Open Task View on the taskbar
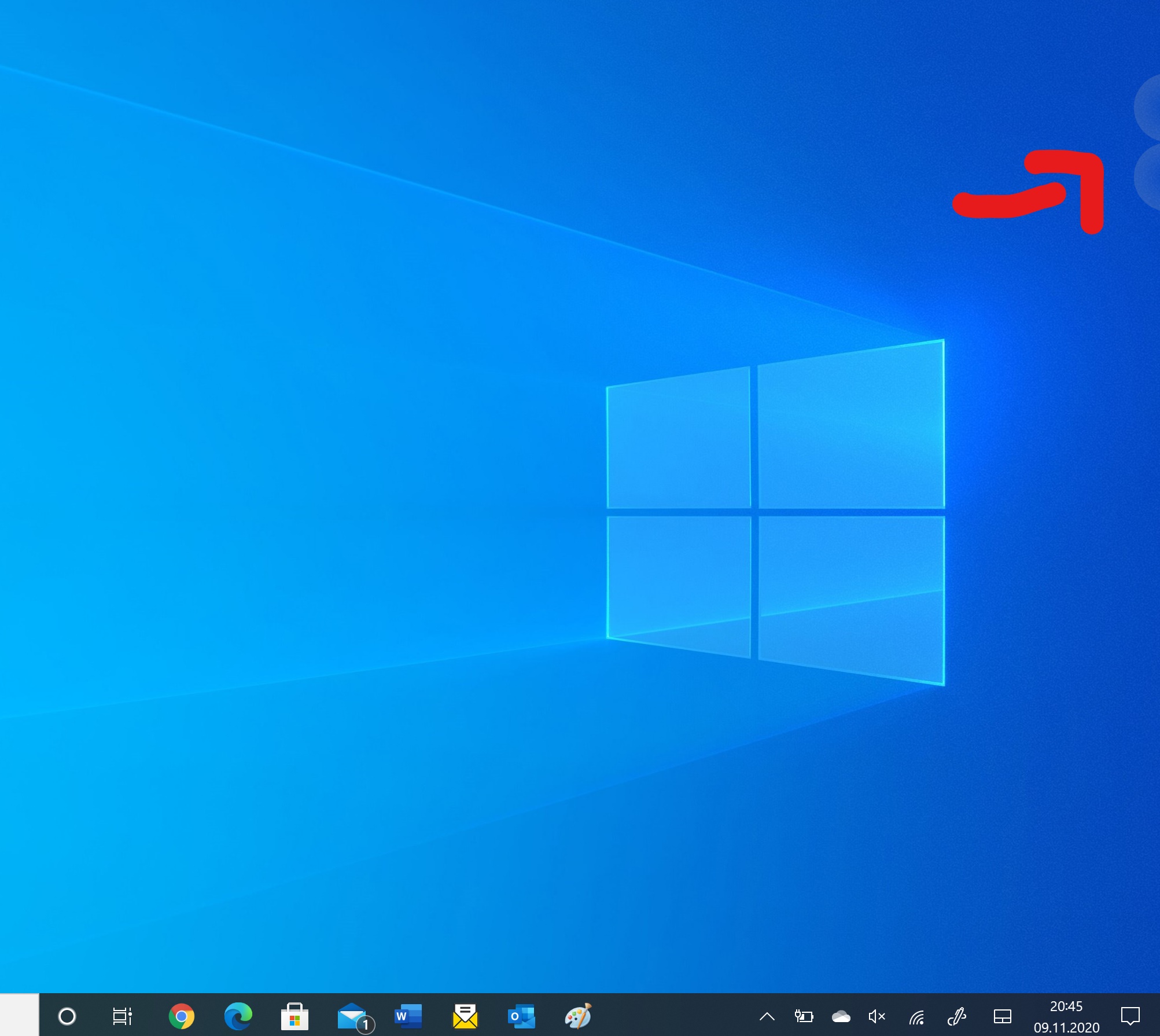 122,1016
